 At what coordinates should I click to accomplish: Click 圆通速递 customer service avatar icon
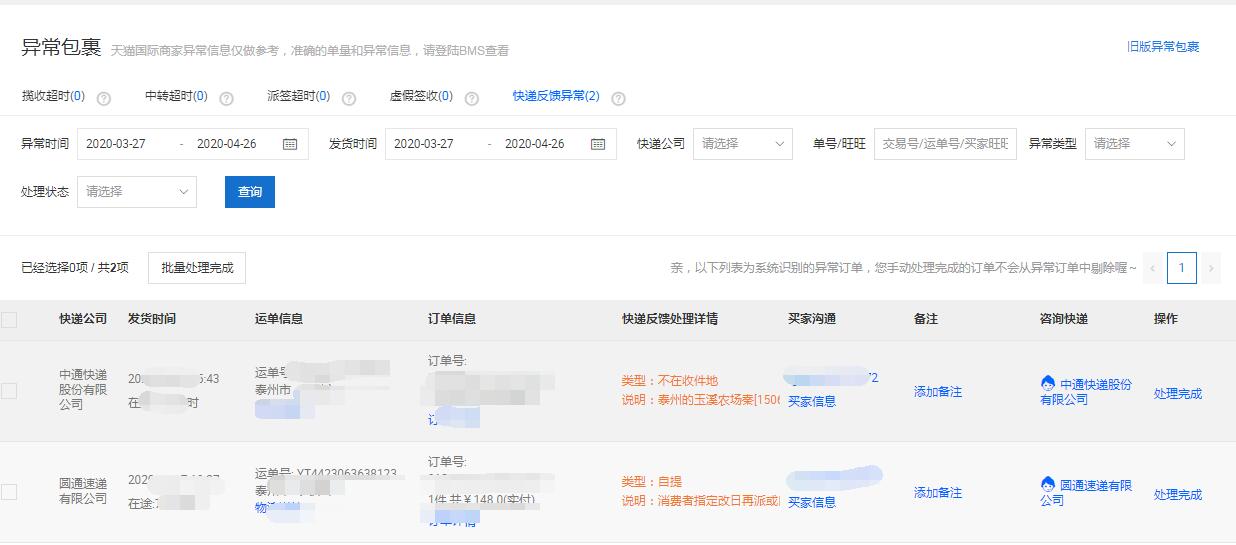tap(1048, 484)
